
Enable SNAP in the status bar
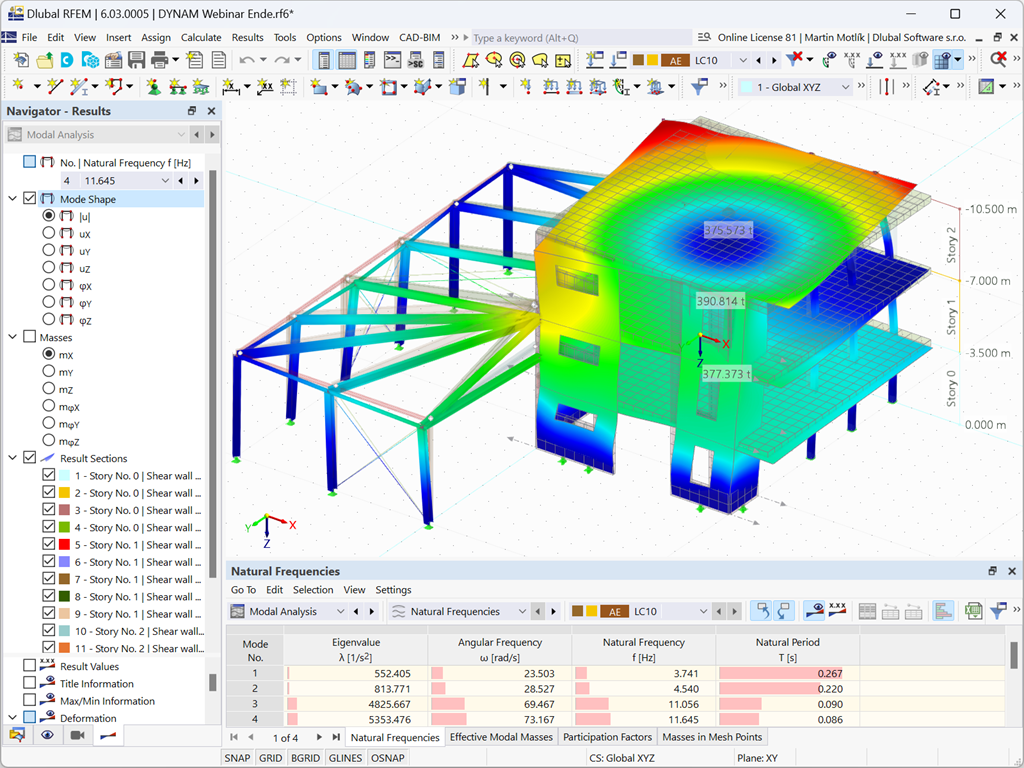tap(237, 757)
